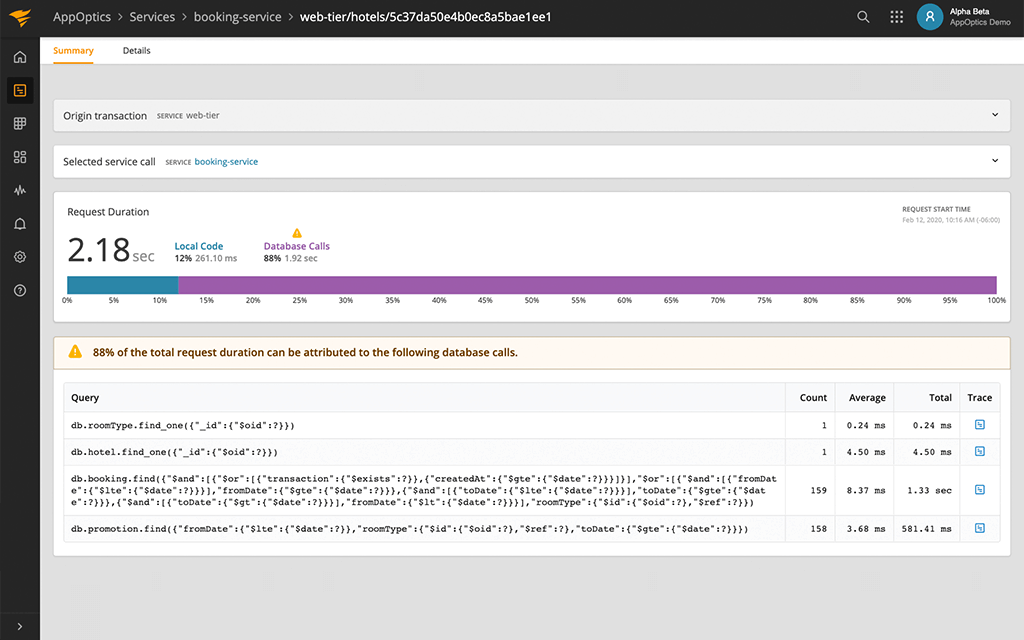
Task: Open trace for db.roomType.find_one query
Action: click(x=980, y=424)
